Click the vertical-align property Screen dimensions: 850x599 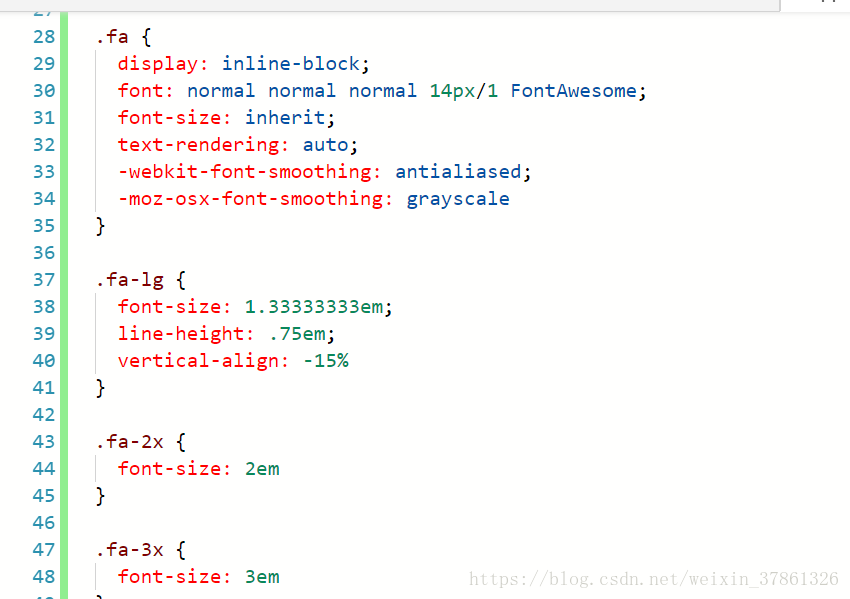pos(198,360)
